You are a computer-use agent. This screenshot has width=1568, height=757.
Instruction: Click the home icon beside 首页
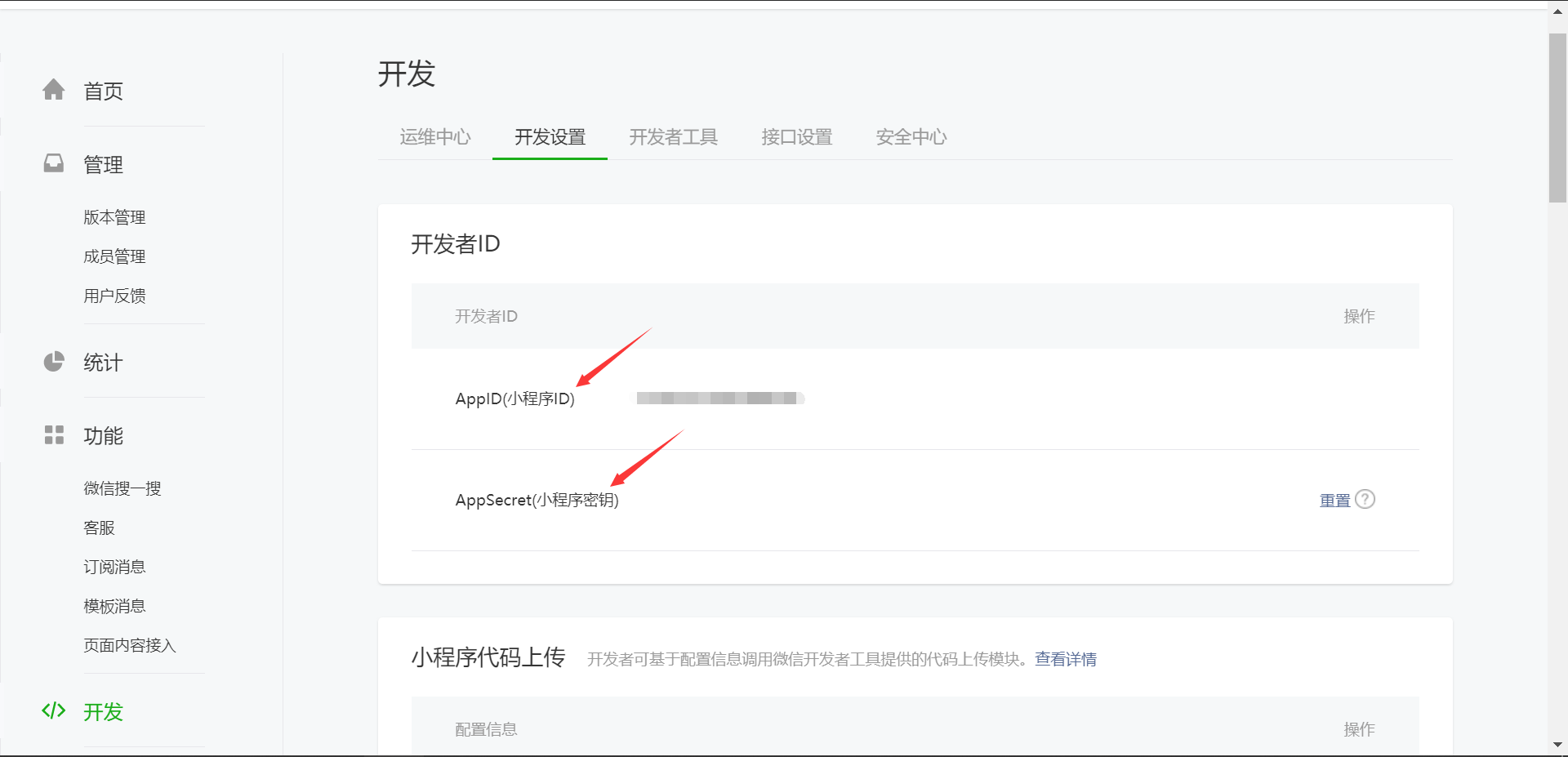[x=53, y=90]
